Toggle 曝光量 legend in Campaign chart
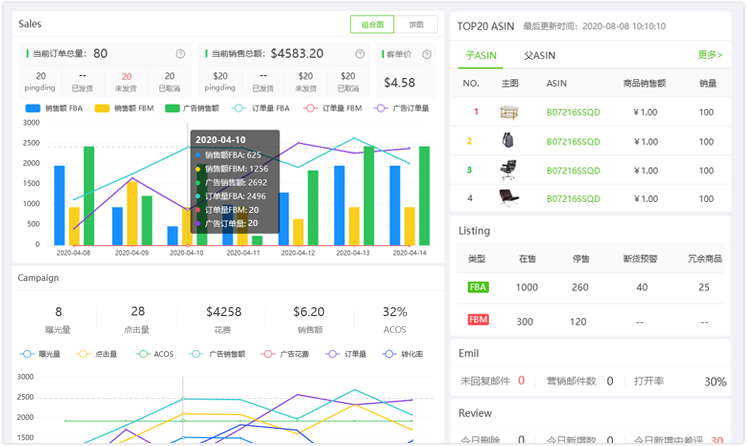The image size is (747, 446). coord(40,354)
